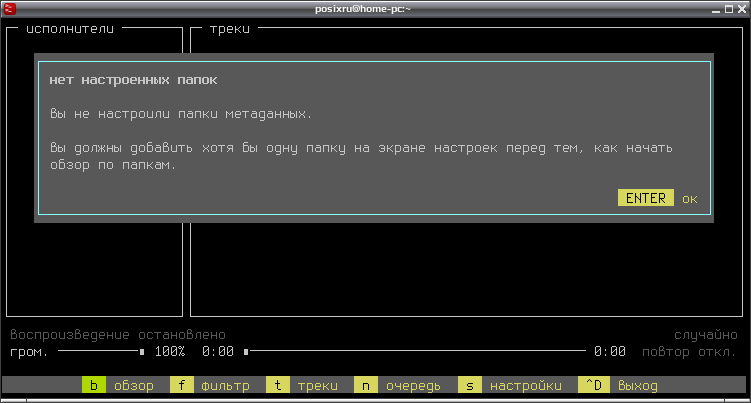Close the terminal window
The height and width of the screenshot is (403, 751).
click(x=742, y=9)
